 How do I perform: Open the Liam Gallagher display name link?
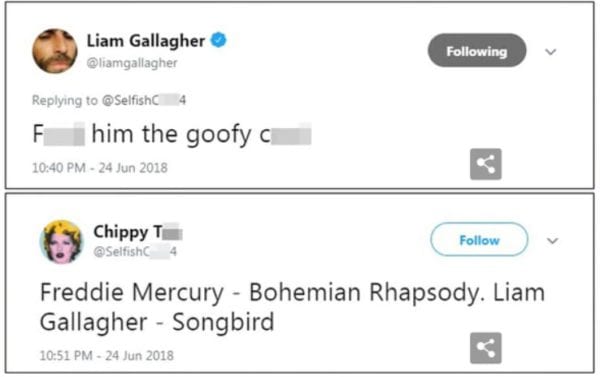click(x=146, y=41)
